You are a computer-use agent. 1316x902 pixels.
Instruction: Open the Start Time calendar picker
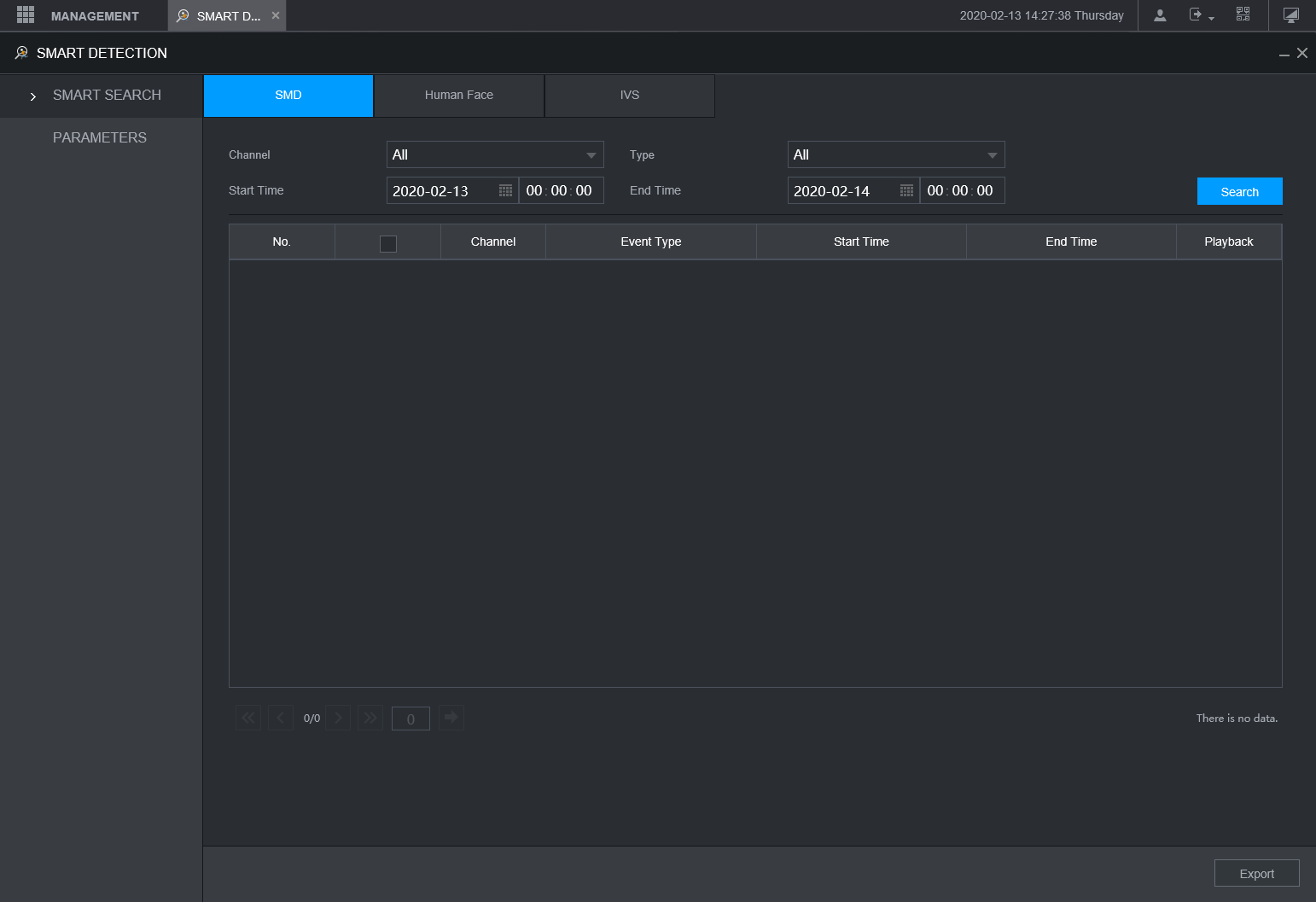[505, 191]
